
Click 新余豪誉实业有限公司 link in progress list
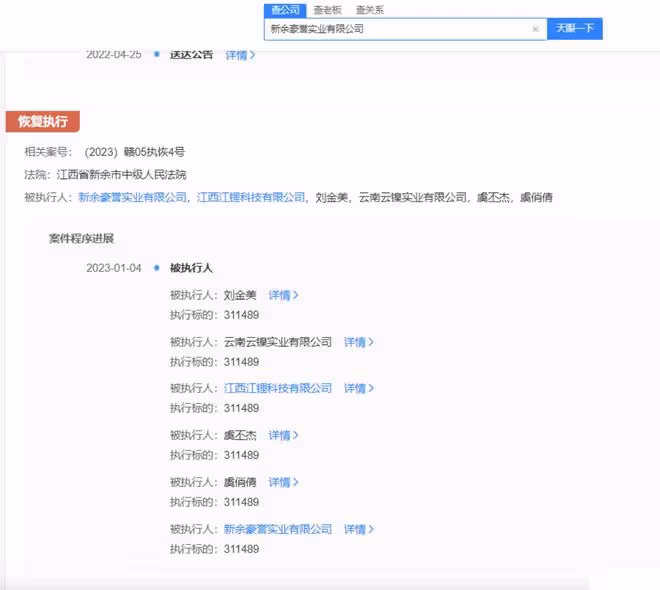click(278, 529)
